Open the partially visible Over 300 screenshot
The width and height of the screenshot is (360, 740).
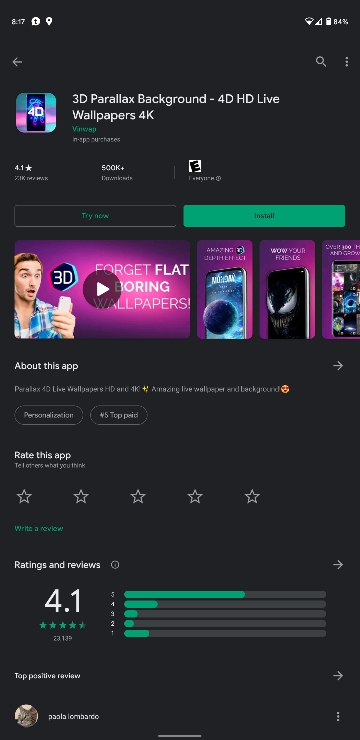point(341,289)
